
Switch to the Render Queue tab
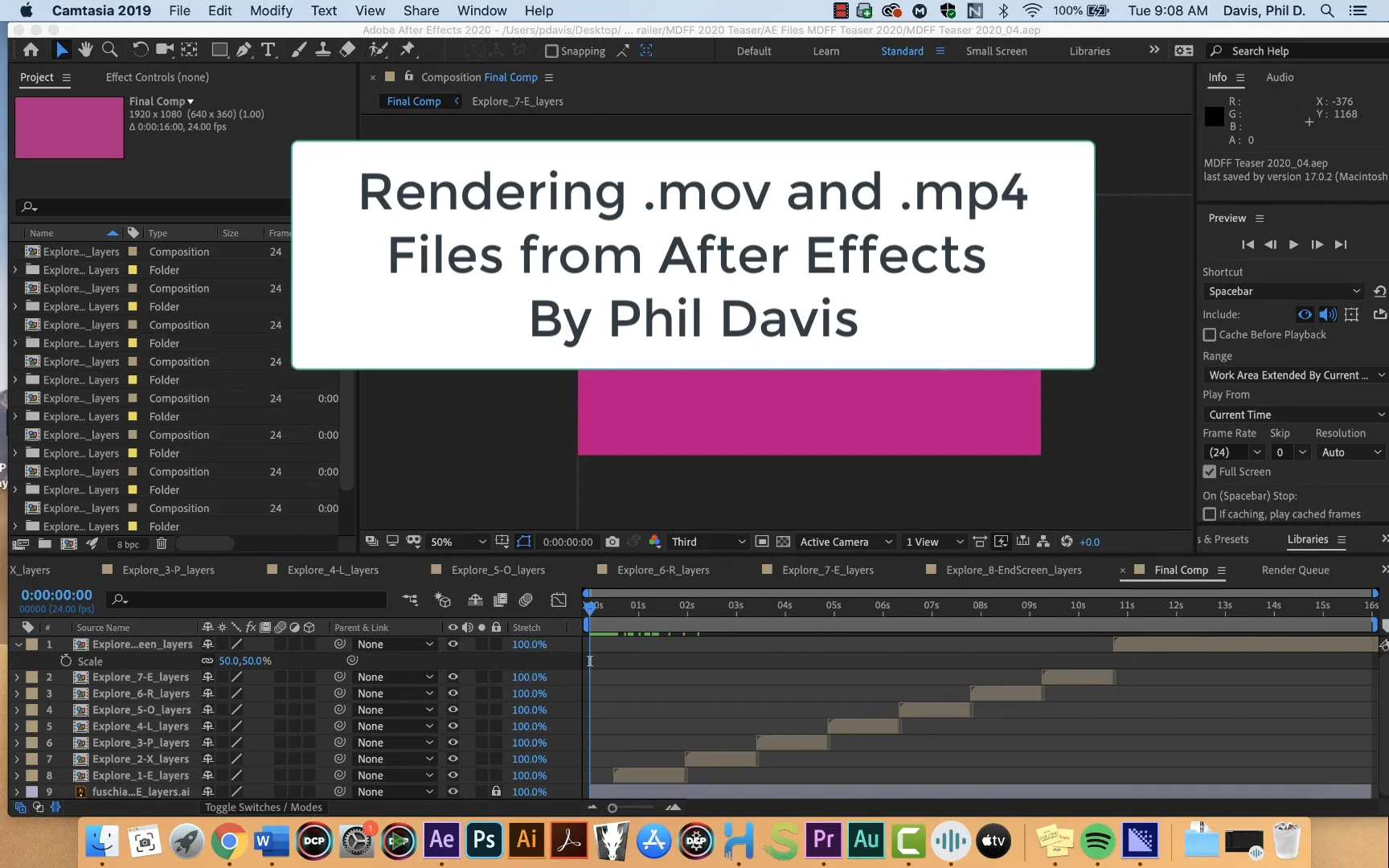1295,570
